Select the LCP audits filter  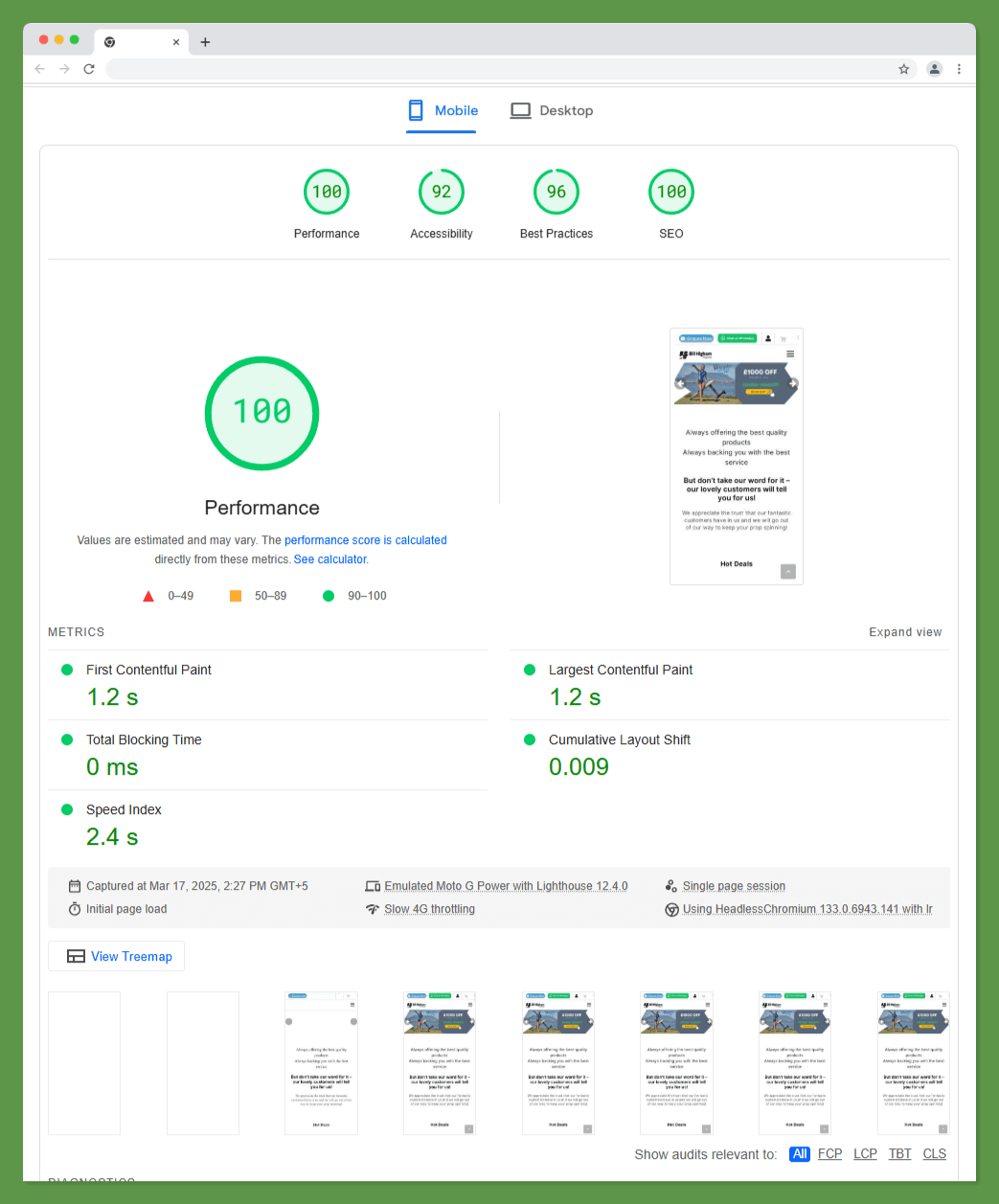(865, 1154)
